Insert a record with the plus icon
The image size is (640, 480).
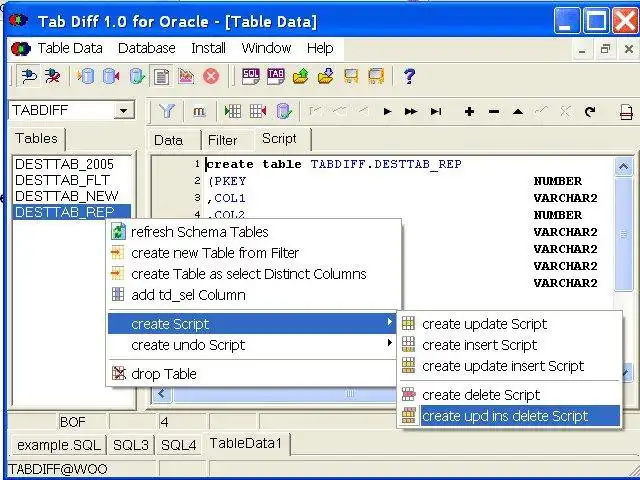pos(469,111)
